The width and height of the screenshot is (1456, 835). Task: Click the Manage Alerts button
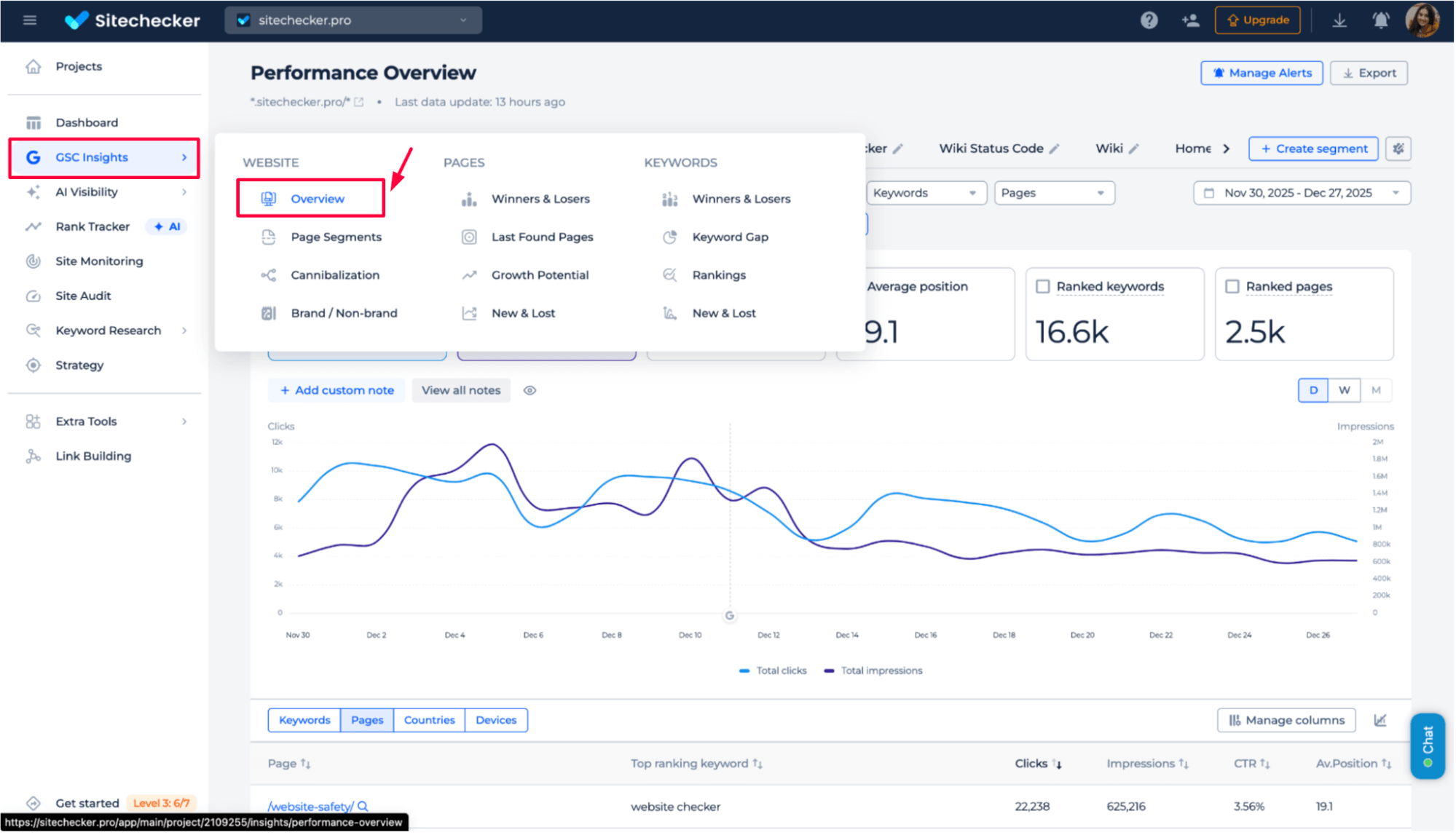(x=1262, y=73)
